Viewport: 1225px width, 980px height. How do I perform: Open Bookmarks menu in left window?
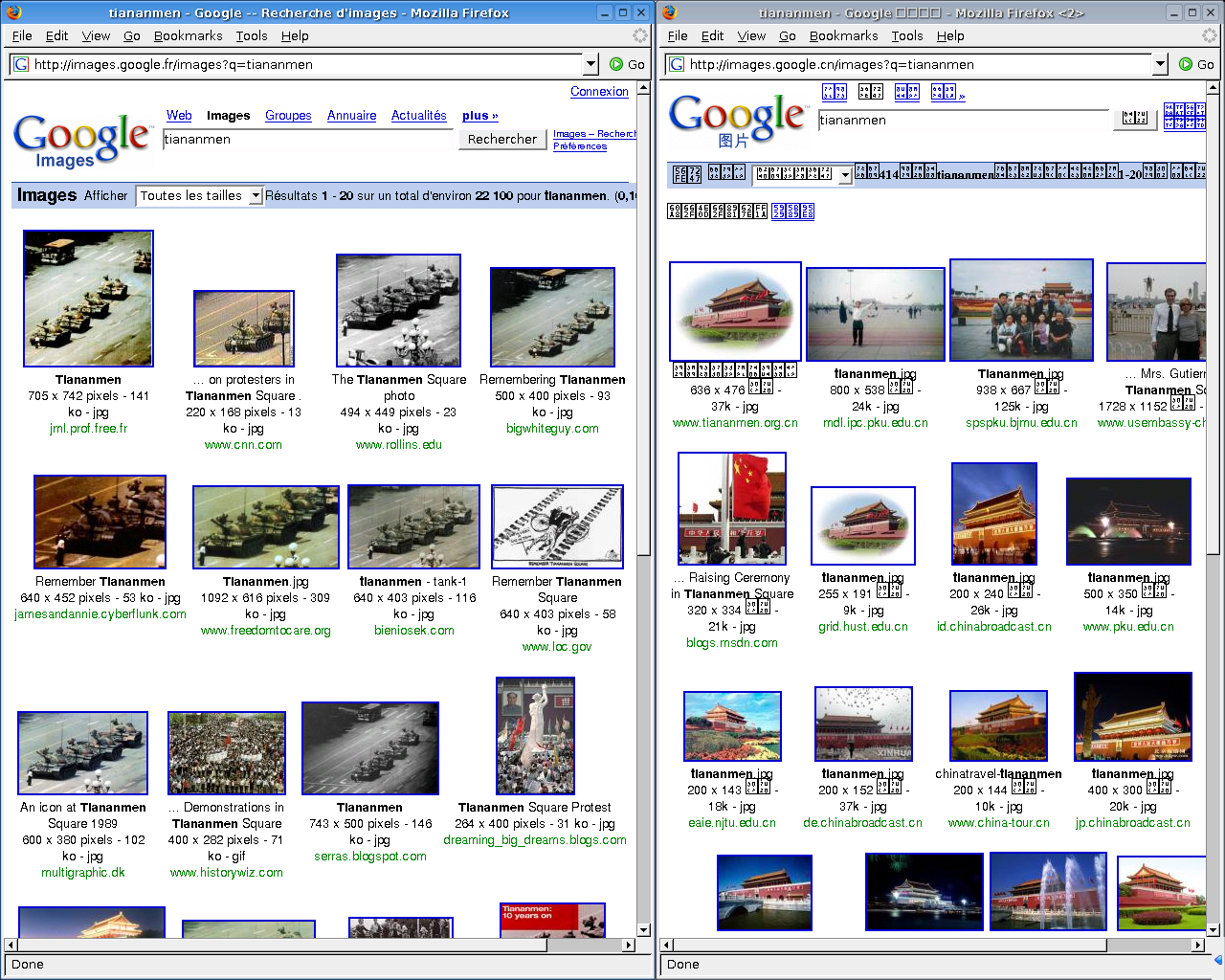pyautogui.click(x=188, y=35)
